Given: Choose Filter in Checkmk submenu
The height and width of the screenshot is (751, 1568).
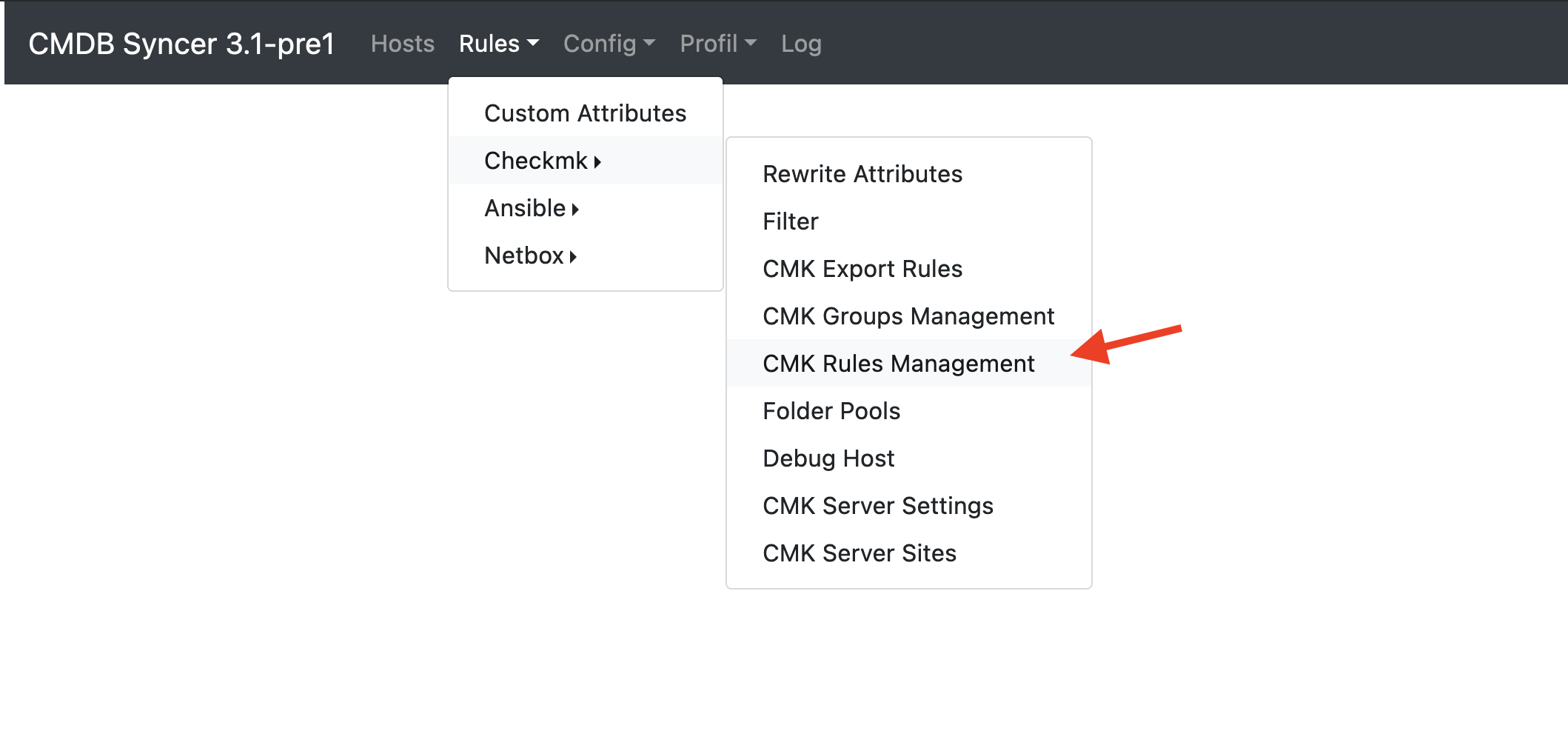Looking at the screenshot, I should (791, 221).
